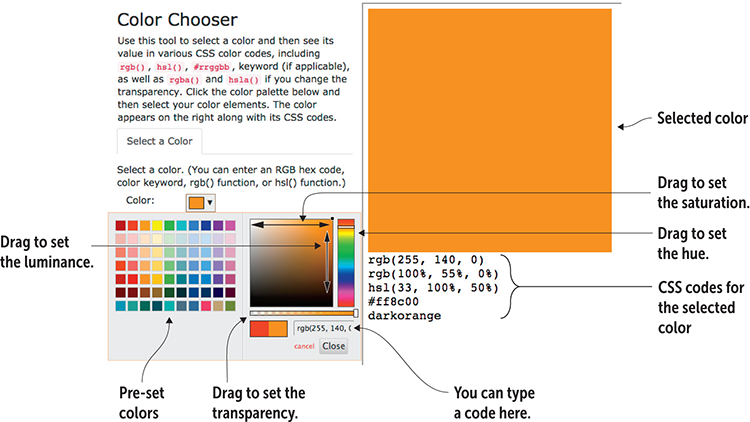The width and height of the screenshot is (750, 422).
Task: Choose the olive green bottom-right palette swatch
Action: [x=231, y=306]
